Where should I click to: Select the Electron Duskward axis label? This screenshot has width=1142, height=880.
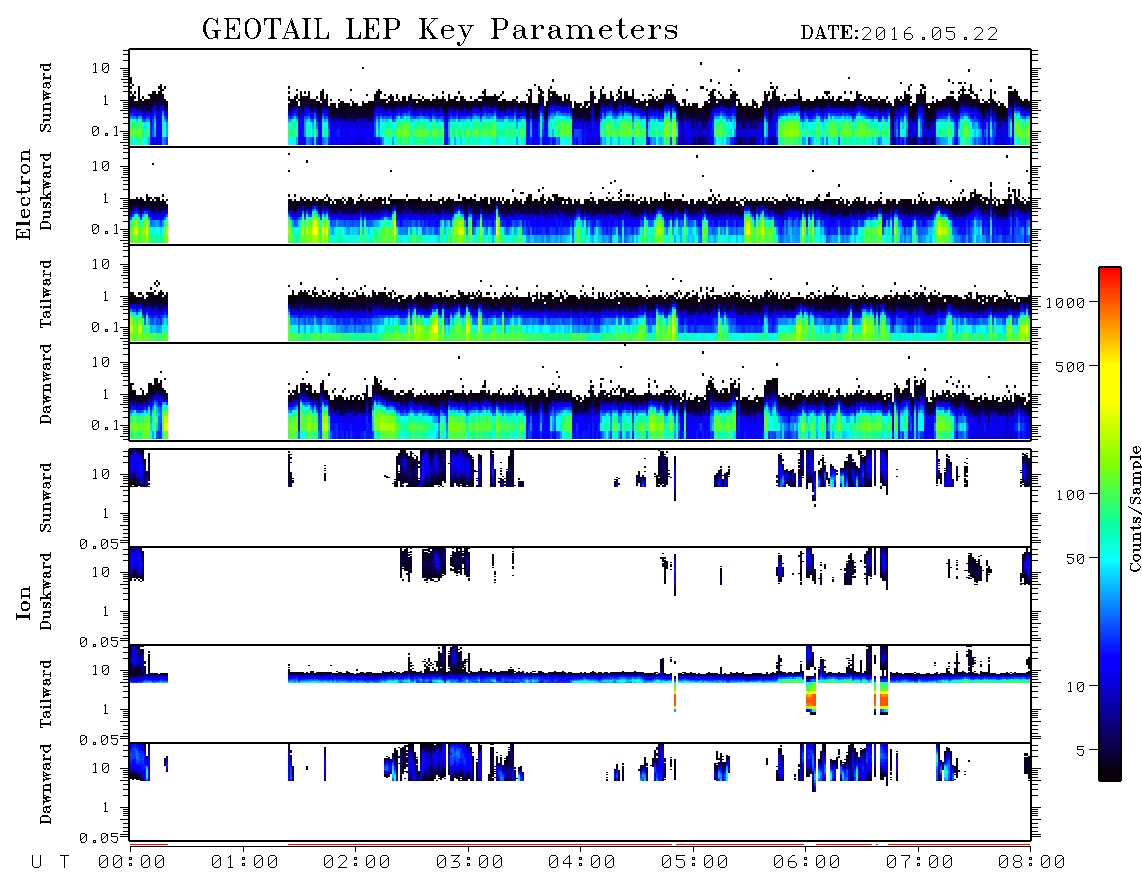pos(46,192)
